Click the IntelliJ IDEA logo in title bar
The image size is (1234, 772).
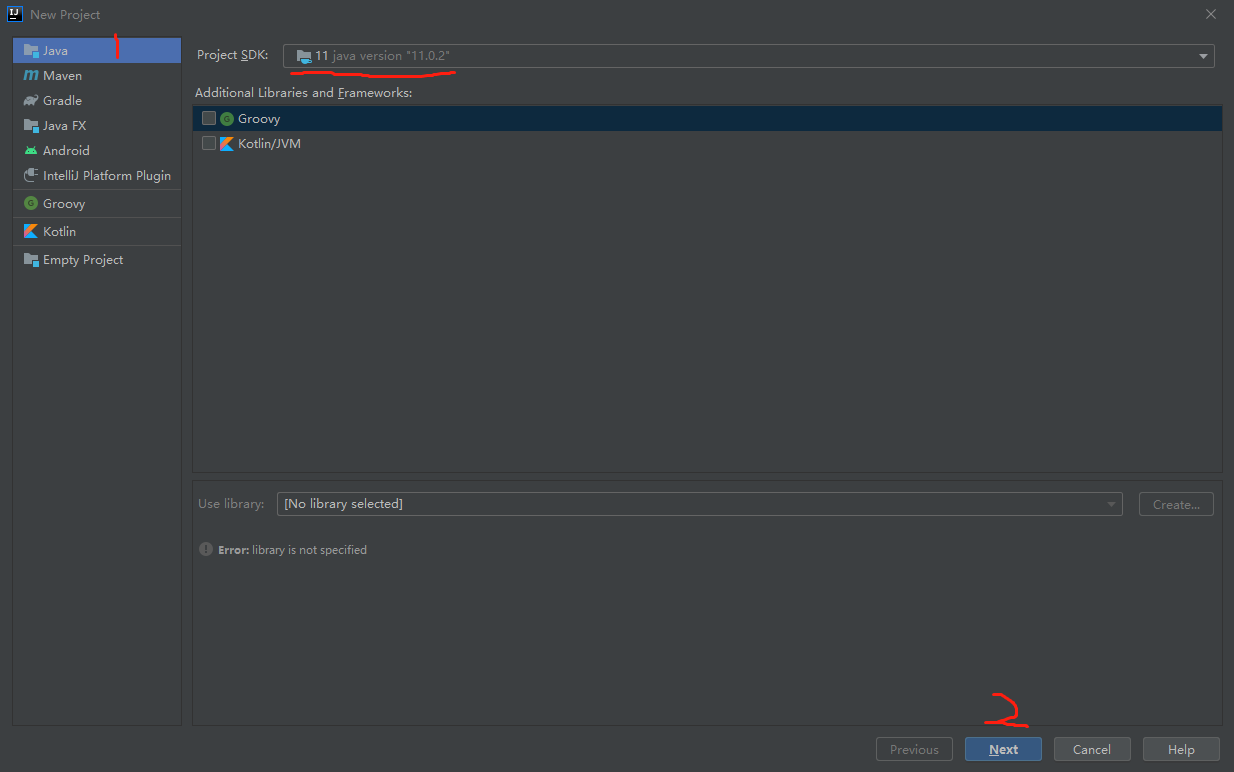[15, 14]
